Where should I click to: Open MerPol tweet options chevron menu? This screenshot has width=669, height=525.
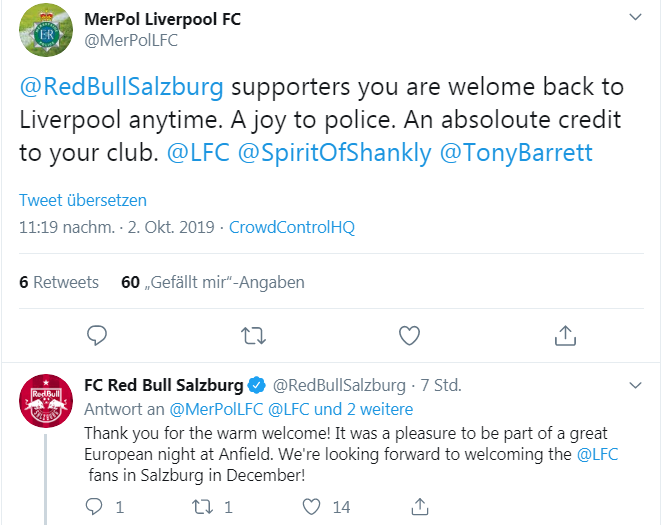(636, 17)
